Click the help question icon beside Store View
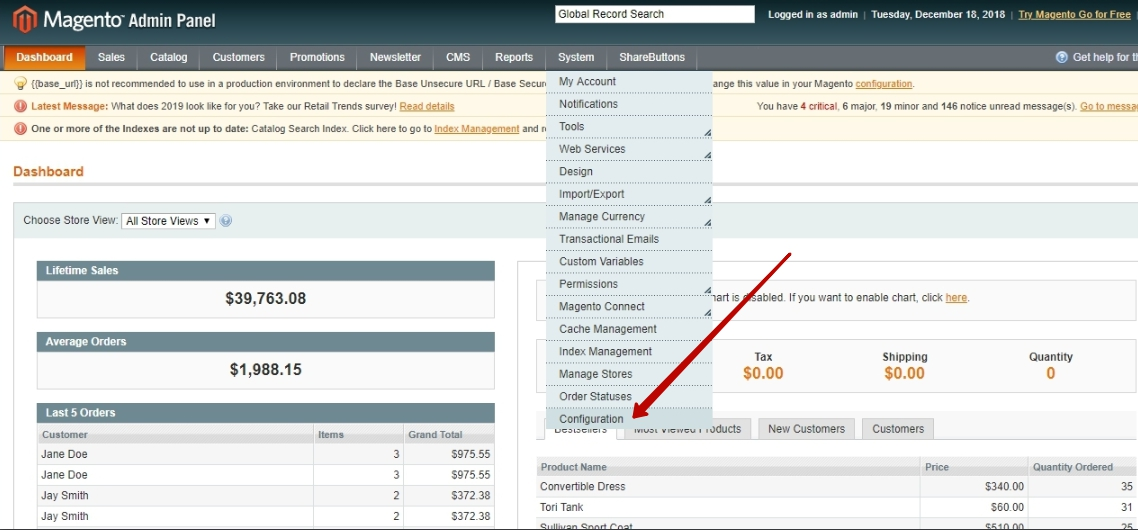The width and height of the screenshot is (1138, 530). pos(226,221)
